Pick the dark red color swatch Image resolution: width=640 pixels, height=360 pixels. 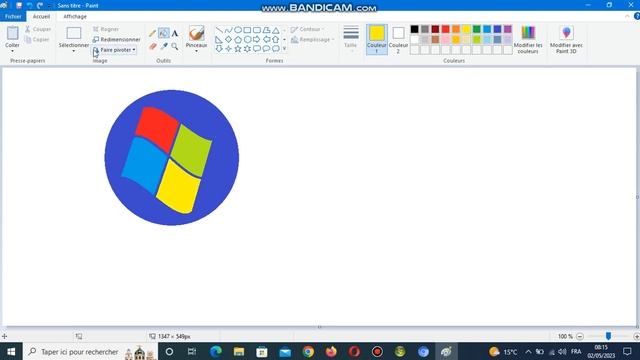[435, 29]
